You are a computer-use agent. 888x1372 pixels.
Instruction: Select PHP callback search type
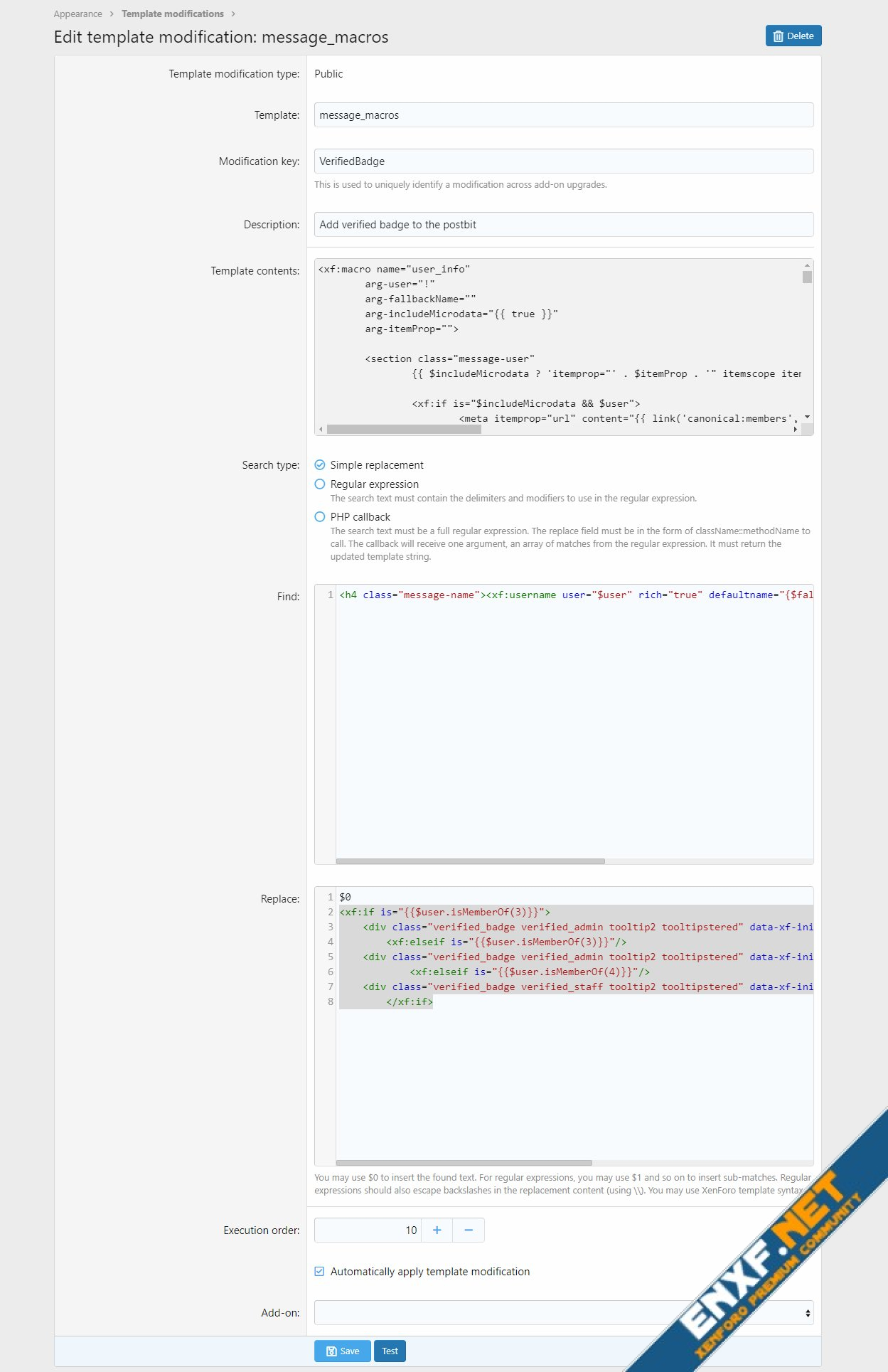320,516
